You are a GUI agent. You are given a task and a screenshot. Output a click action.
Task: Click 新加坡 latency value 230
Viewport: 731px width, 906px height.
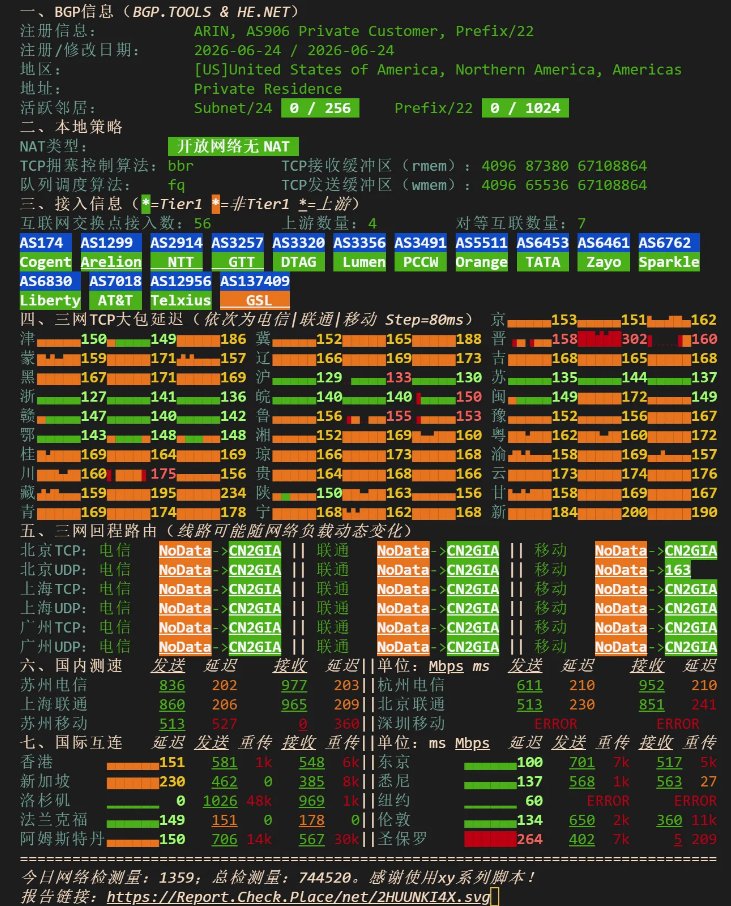pos(172,782)
